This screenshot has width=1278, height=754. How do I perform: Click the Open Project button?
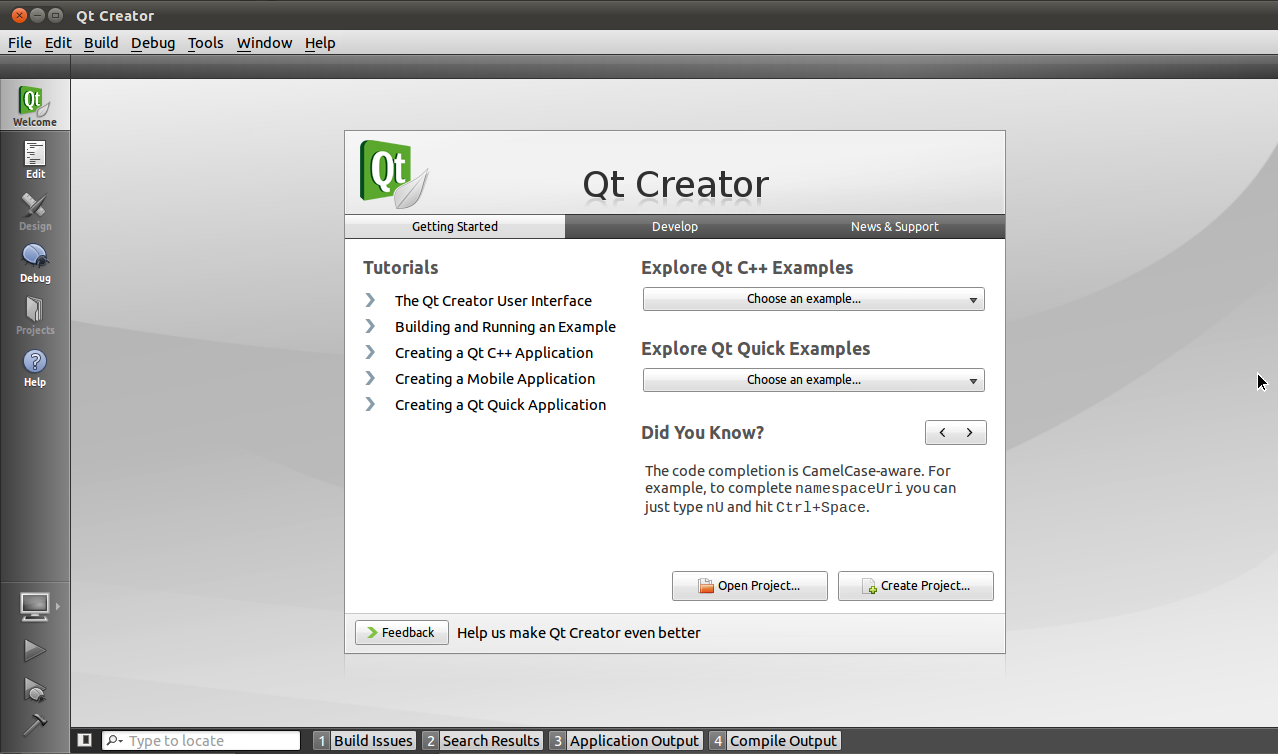coord(749,585)
